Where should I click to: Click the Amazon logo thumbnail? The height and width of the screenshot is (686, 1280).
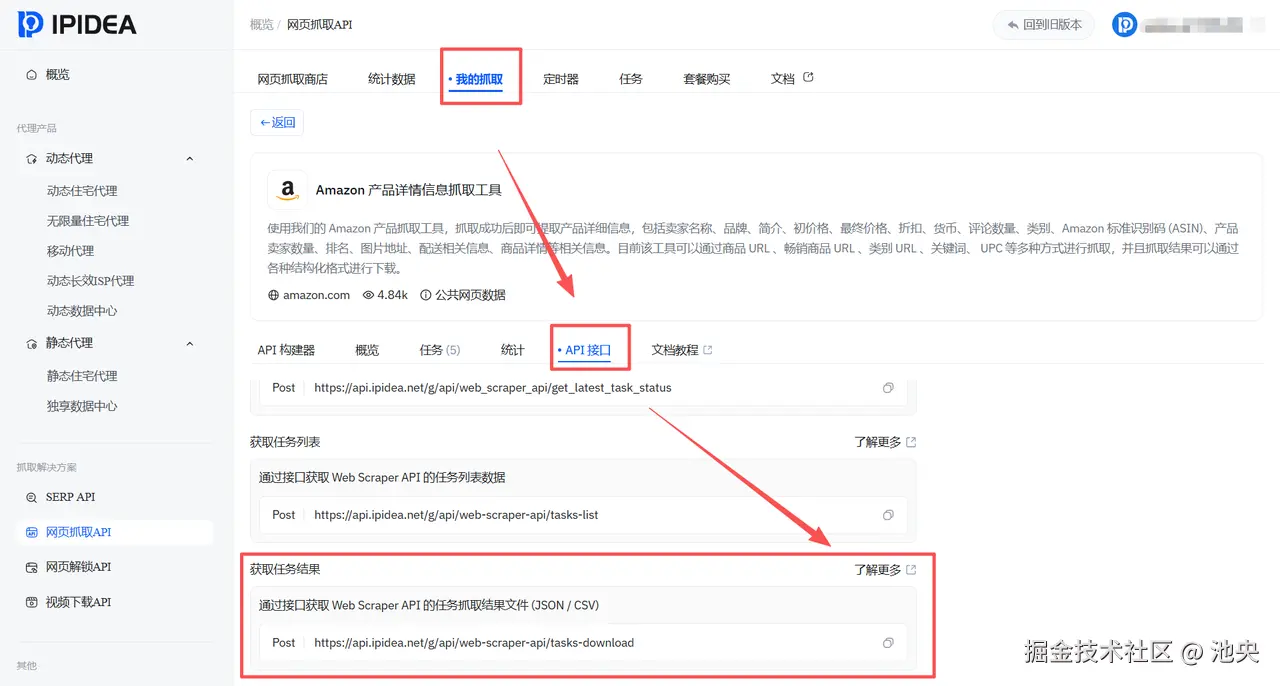click(287, 190)
